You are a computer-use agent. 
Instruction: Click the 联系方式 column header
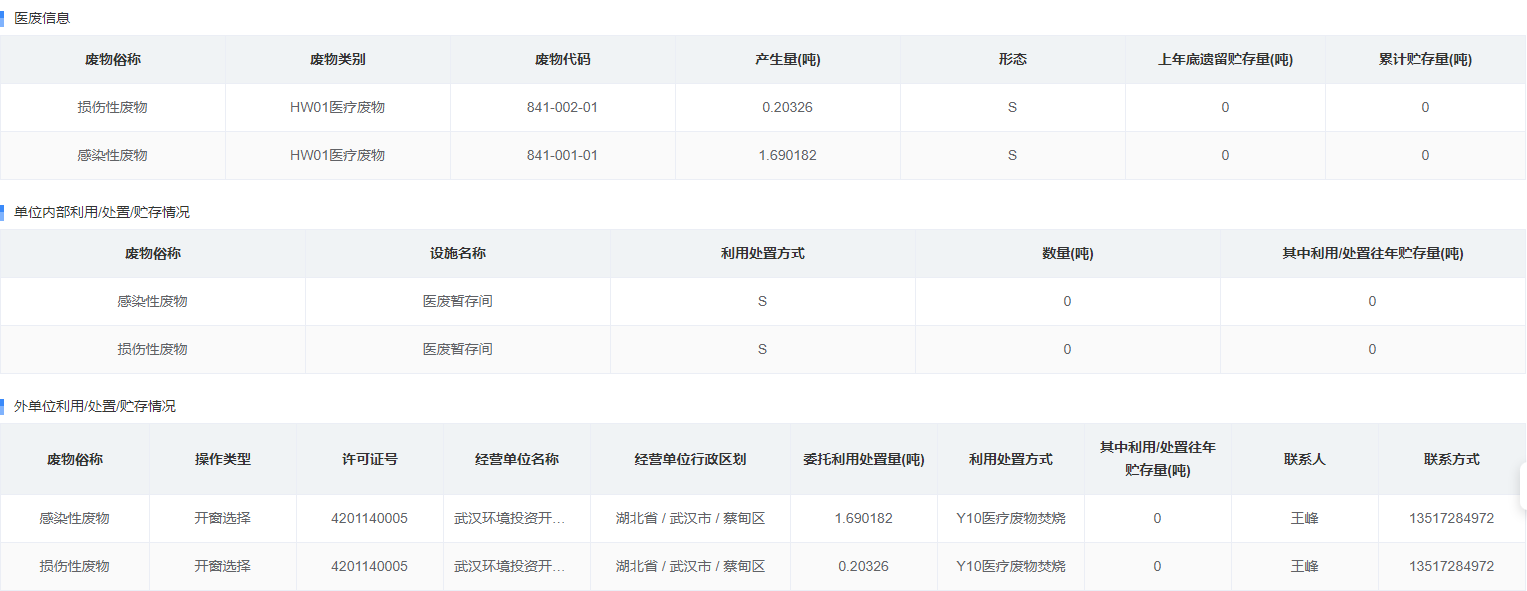pos(1452,459)
